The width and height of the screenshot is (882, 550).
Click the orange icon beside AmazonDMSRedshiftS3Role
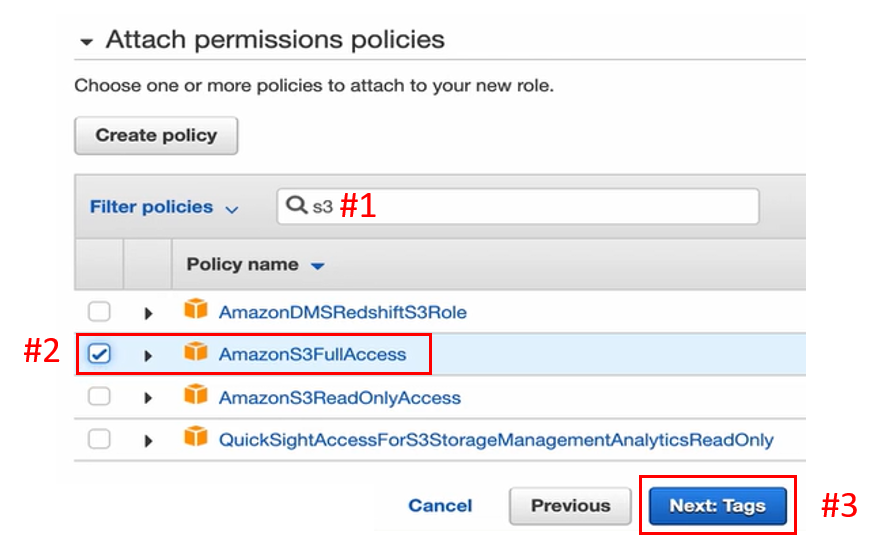tap(196, 311)
